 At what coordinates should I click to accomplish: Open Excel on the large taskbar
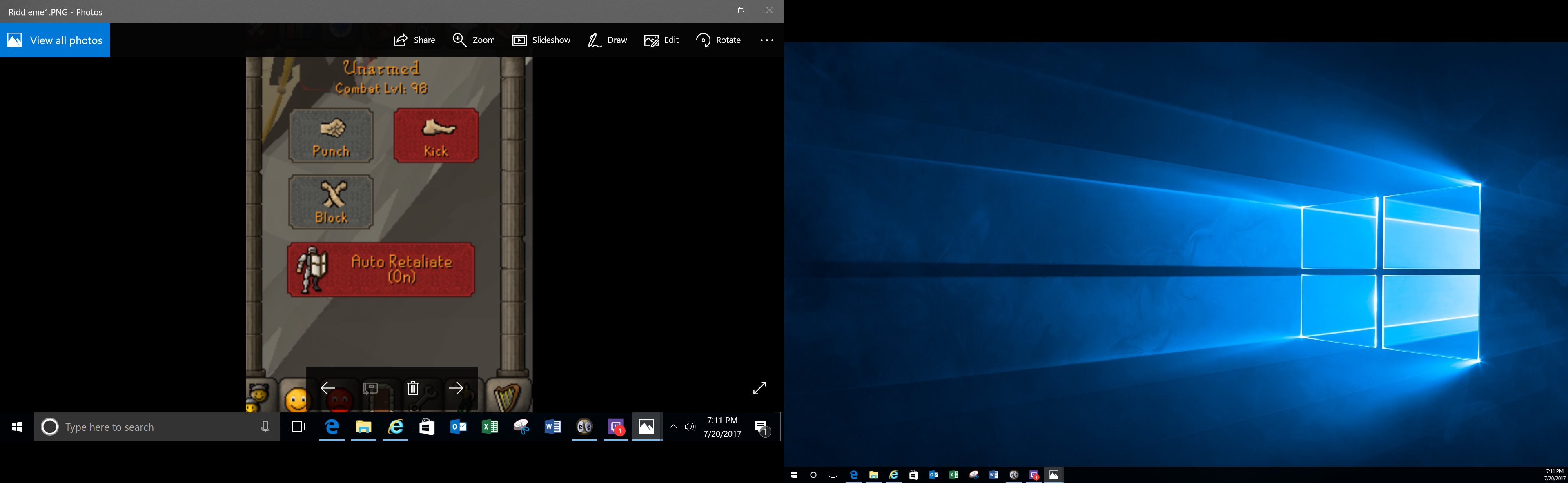(x=490, y=427)
